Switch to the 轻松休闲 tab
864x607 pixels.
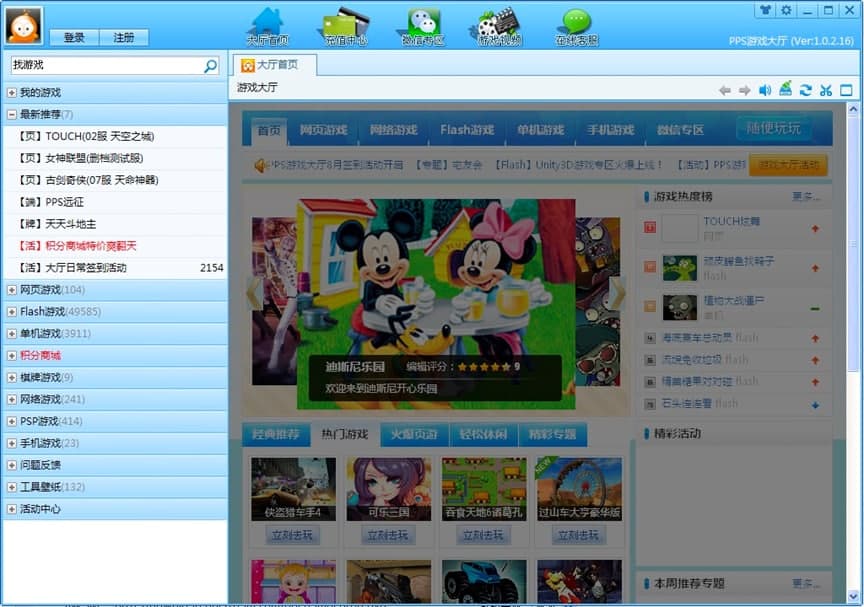pos(484,435)
